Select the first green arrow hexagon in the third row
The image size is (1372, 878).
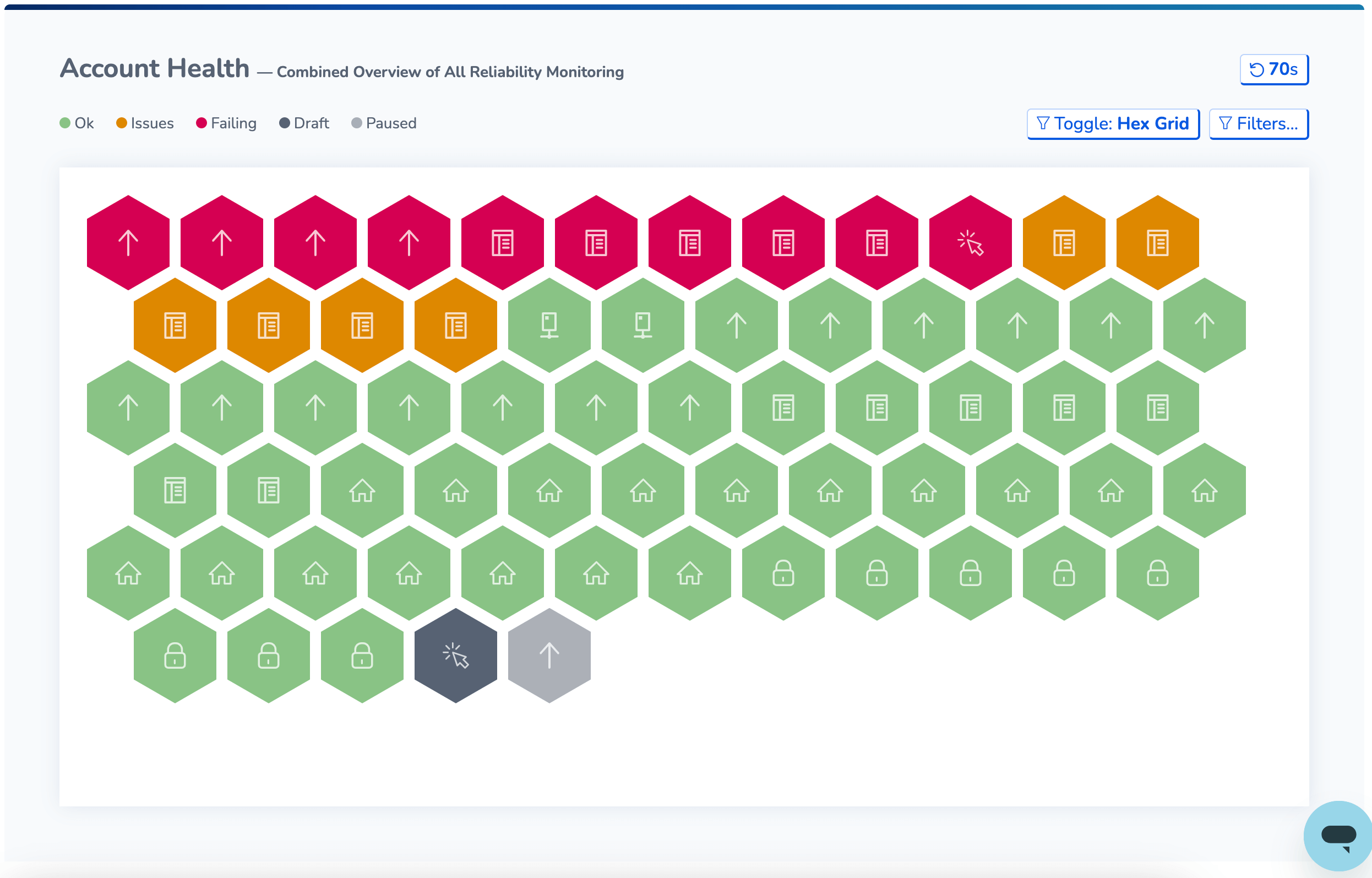[x=128, y=408]
